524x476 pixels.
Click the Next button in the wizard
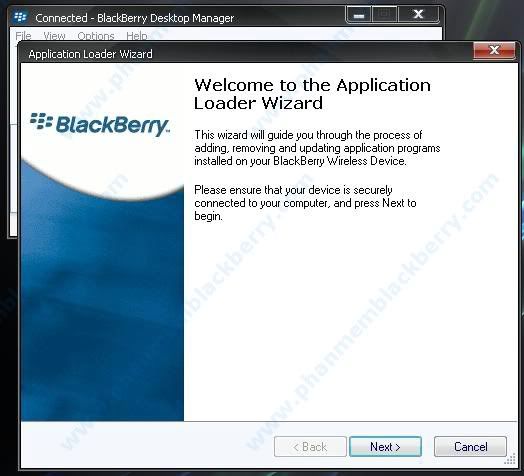tap(385, 447)
